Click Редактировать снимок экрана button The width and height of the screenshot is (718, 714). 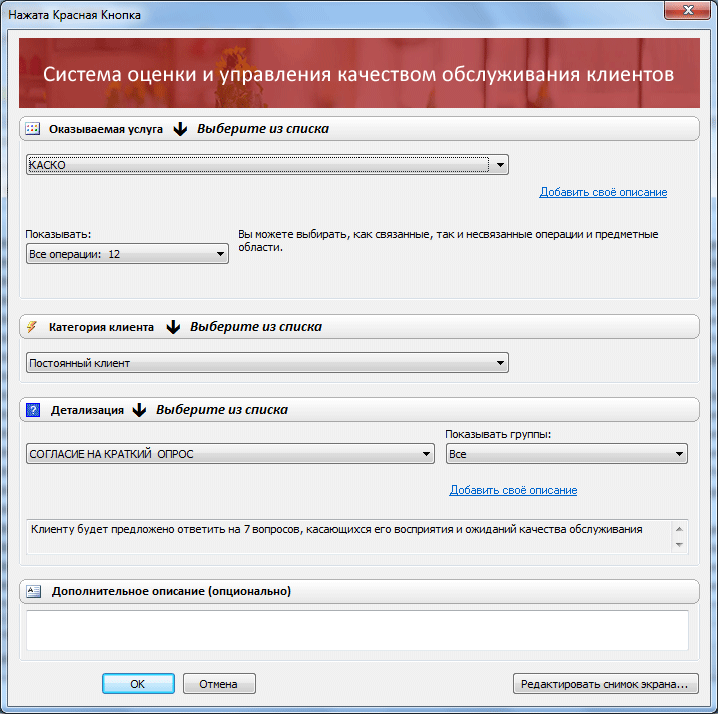tap(604, 684)
